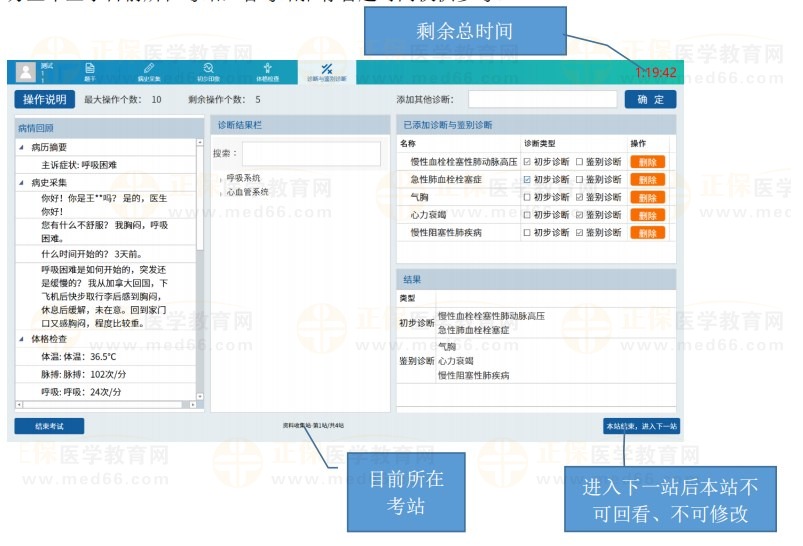The image size is (803, 546).
Task: Toggle 鉴别诊断 for 急性肺血栓栓塞症
Action: click(x=579, y=180)
